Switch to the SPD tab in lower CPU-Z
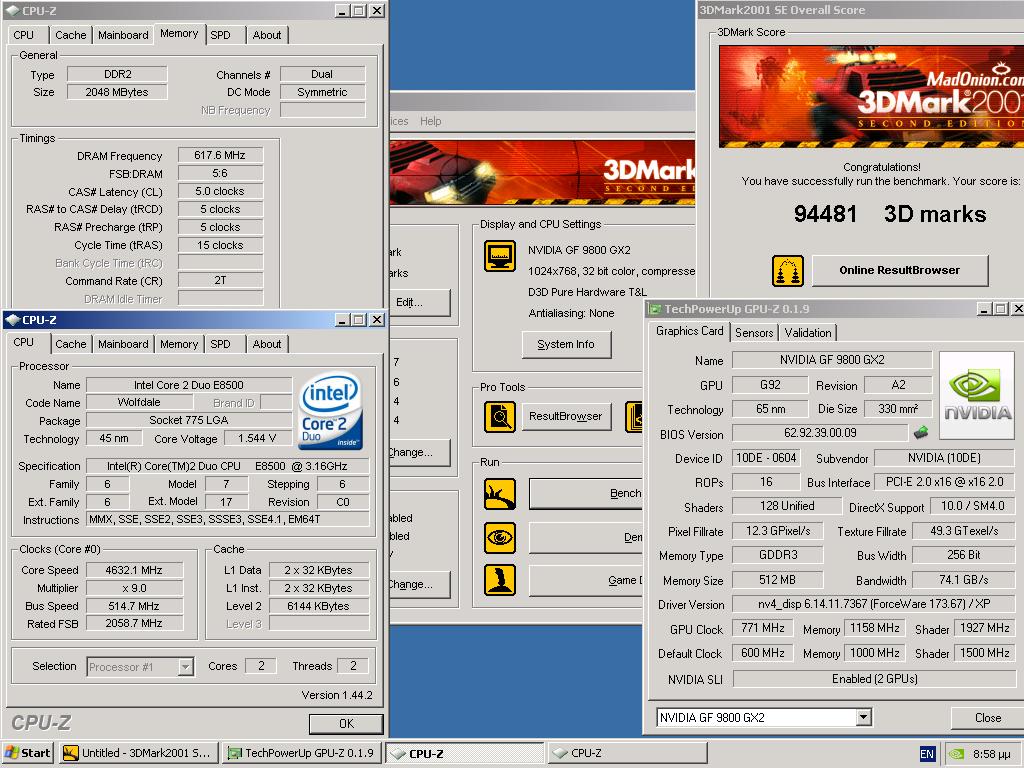Screen dimensions: 1024x768 click(220, 344)
